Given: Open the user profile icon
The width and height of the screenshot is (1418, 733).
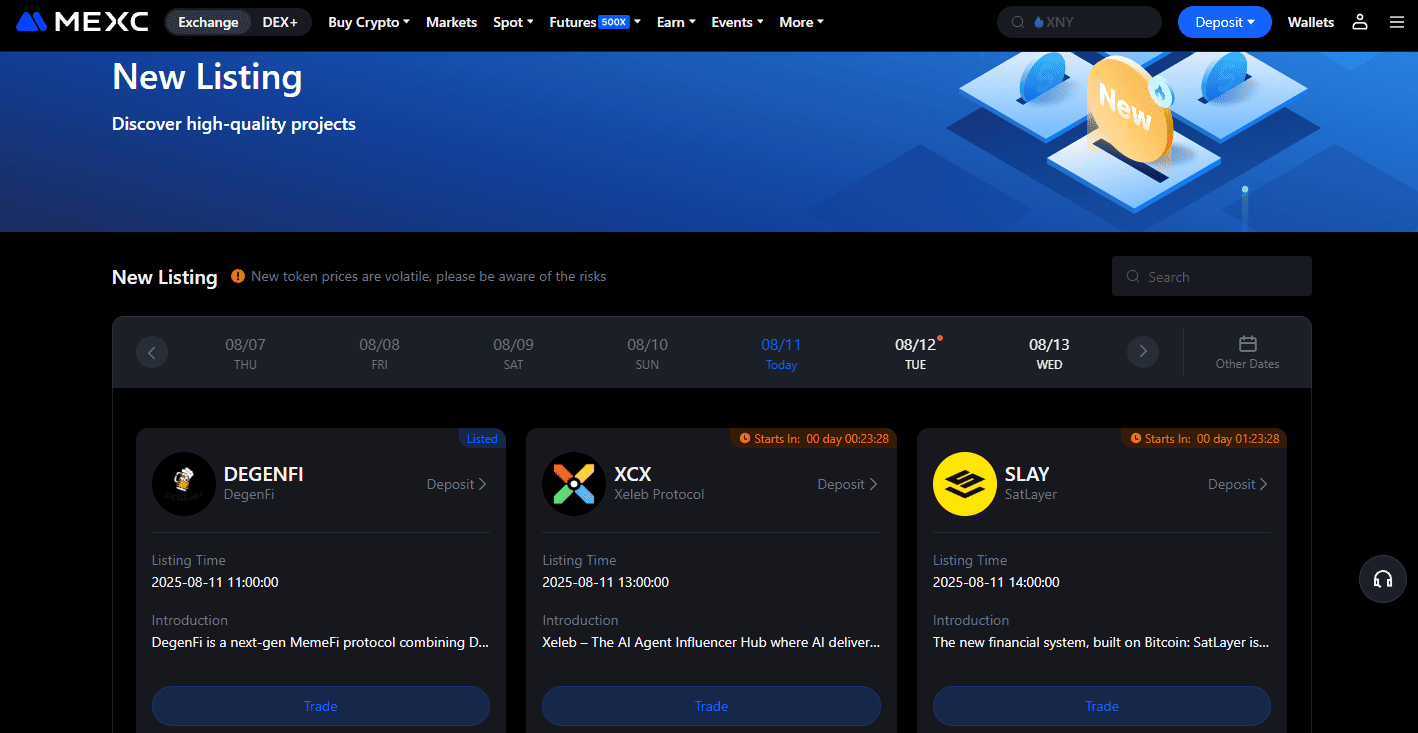Looking at the screenshot, I should pyautogui.click(x=1359, y=22).
